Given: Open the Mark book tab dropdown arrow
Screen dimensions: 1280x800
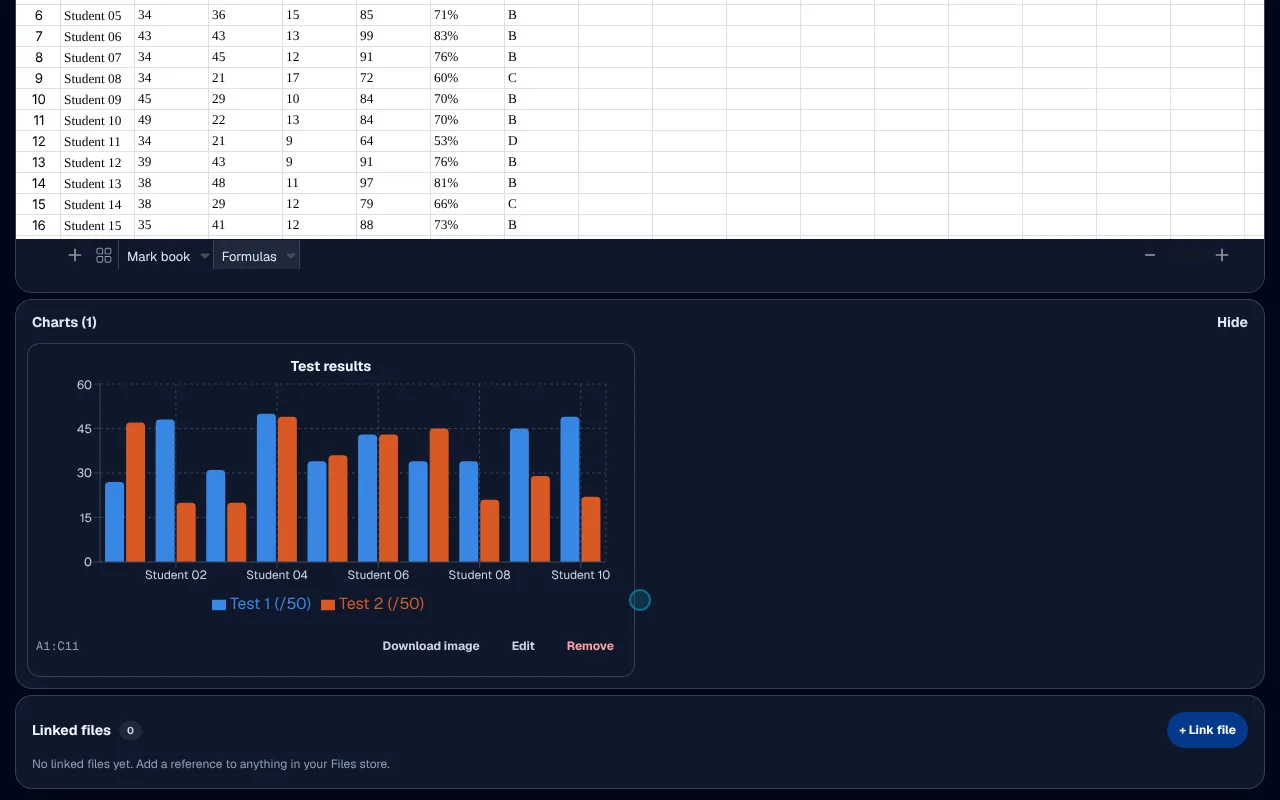Looking at the screenshot, I should point(204,256).
